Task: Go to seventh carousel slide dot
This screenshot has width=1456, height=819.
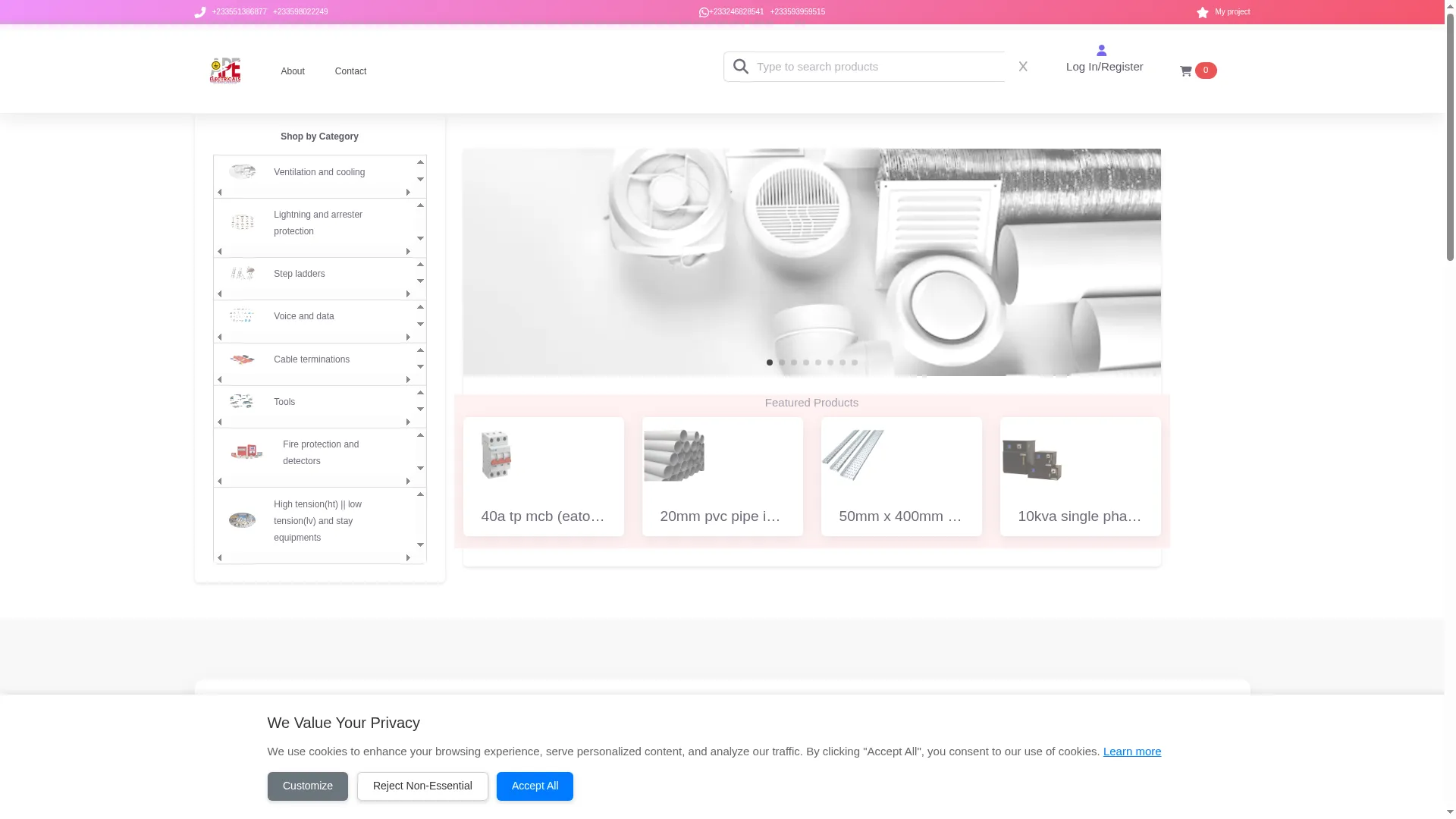Action: pyautogui.click(x=843, y=362)
